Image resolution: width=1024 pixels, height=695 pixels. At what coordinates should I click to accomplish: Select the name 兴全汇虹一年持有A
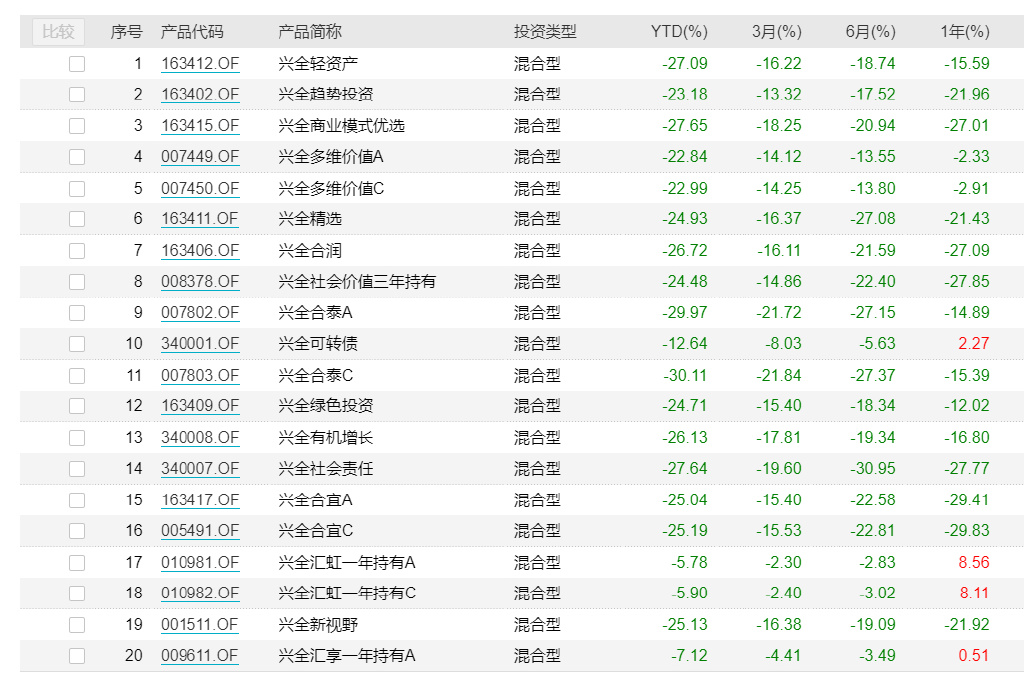[347, 562]
